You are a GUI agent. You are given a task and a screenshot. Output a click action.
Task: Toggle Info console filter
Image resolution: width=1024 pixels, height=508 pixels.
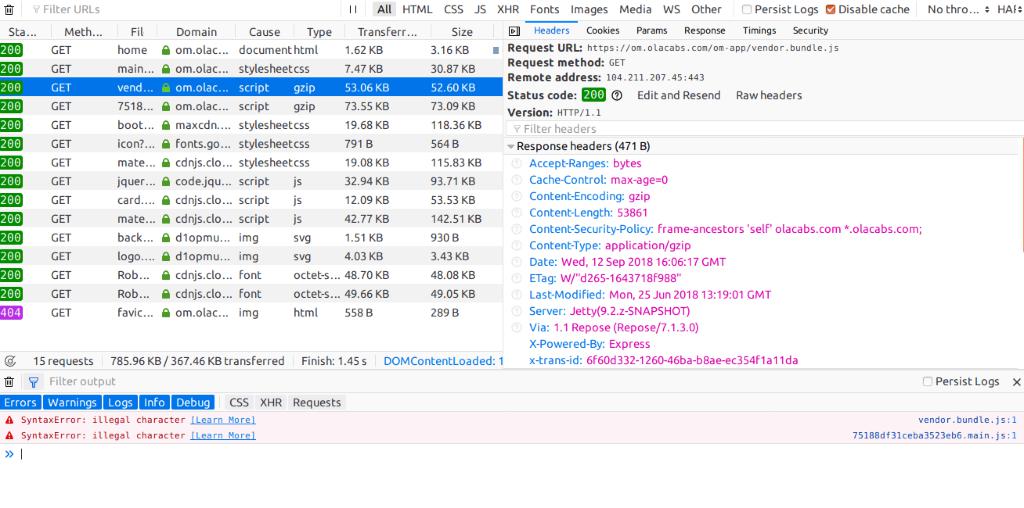click(x=155, y=403)
